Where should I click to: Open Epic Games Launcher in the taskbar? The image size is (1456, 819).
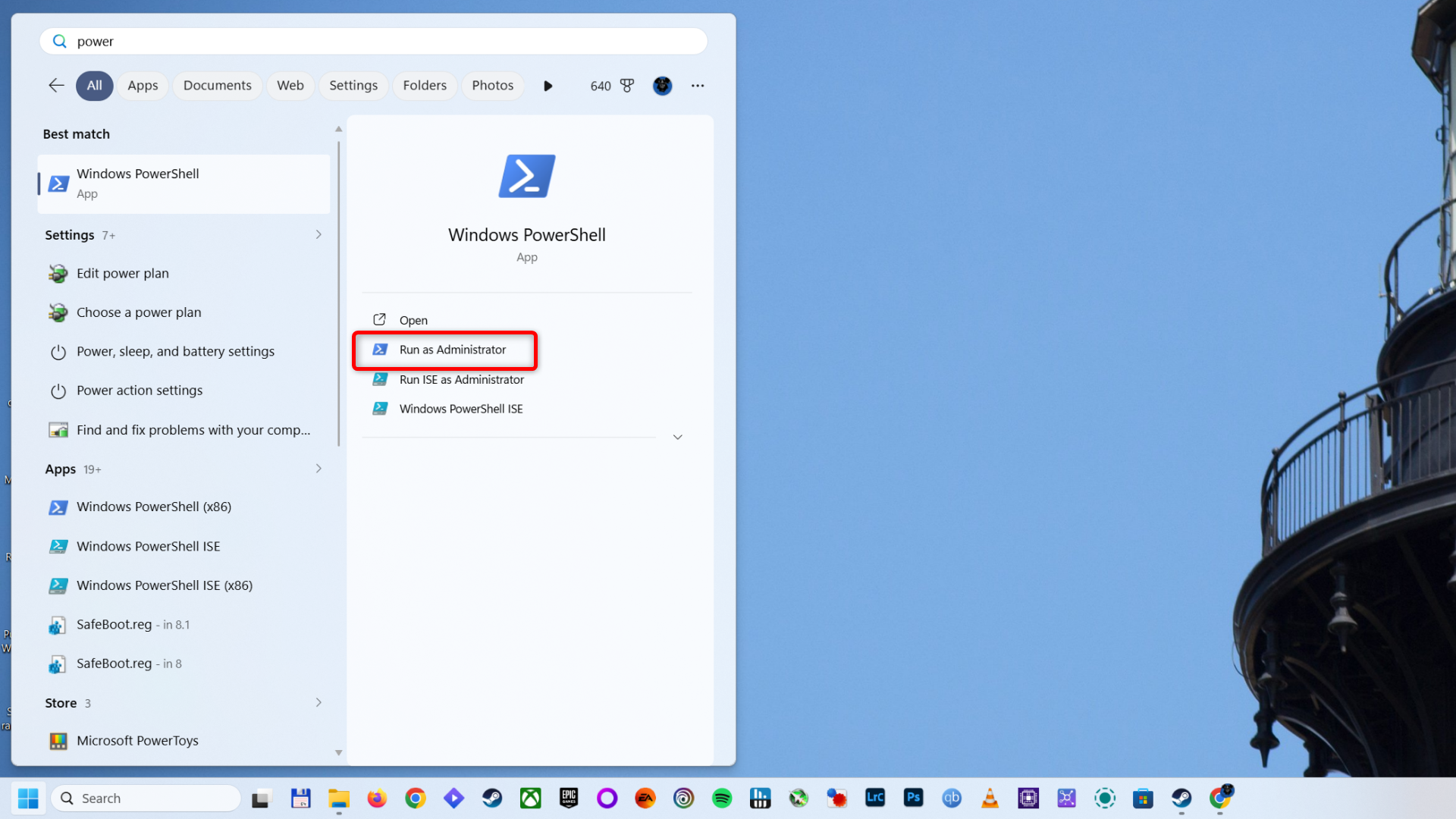569,798
